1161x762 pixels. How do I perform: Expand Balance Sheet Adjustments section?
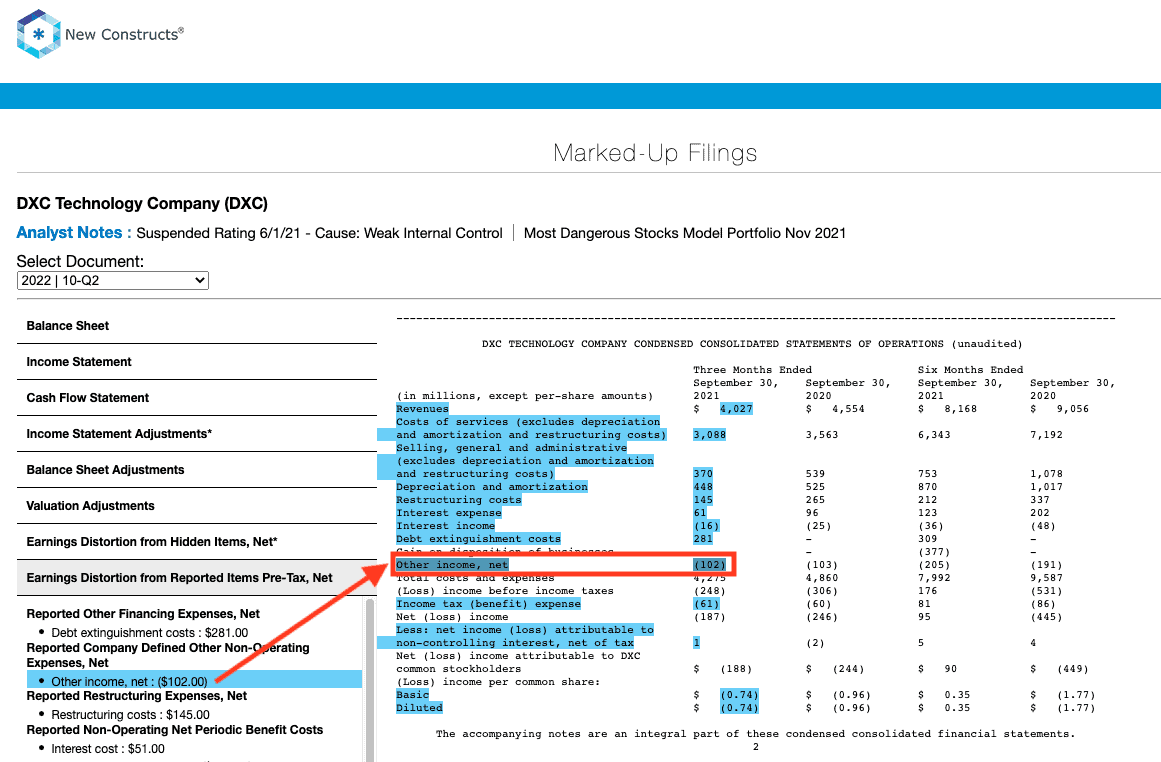[197, 470]
